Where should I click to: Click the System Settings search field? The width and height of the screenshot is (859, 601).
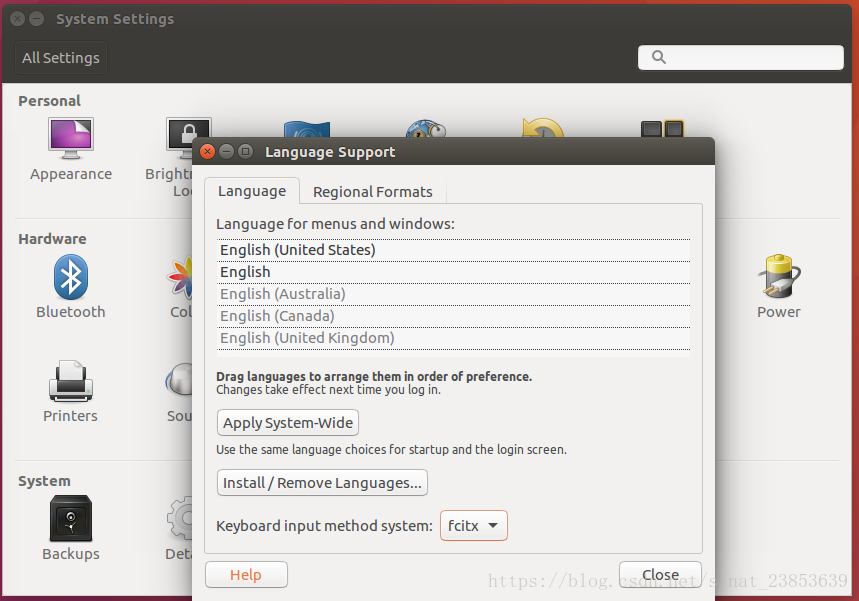point(741,58)
